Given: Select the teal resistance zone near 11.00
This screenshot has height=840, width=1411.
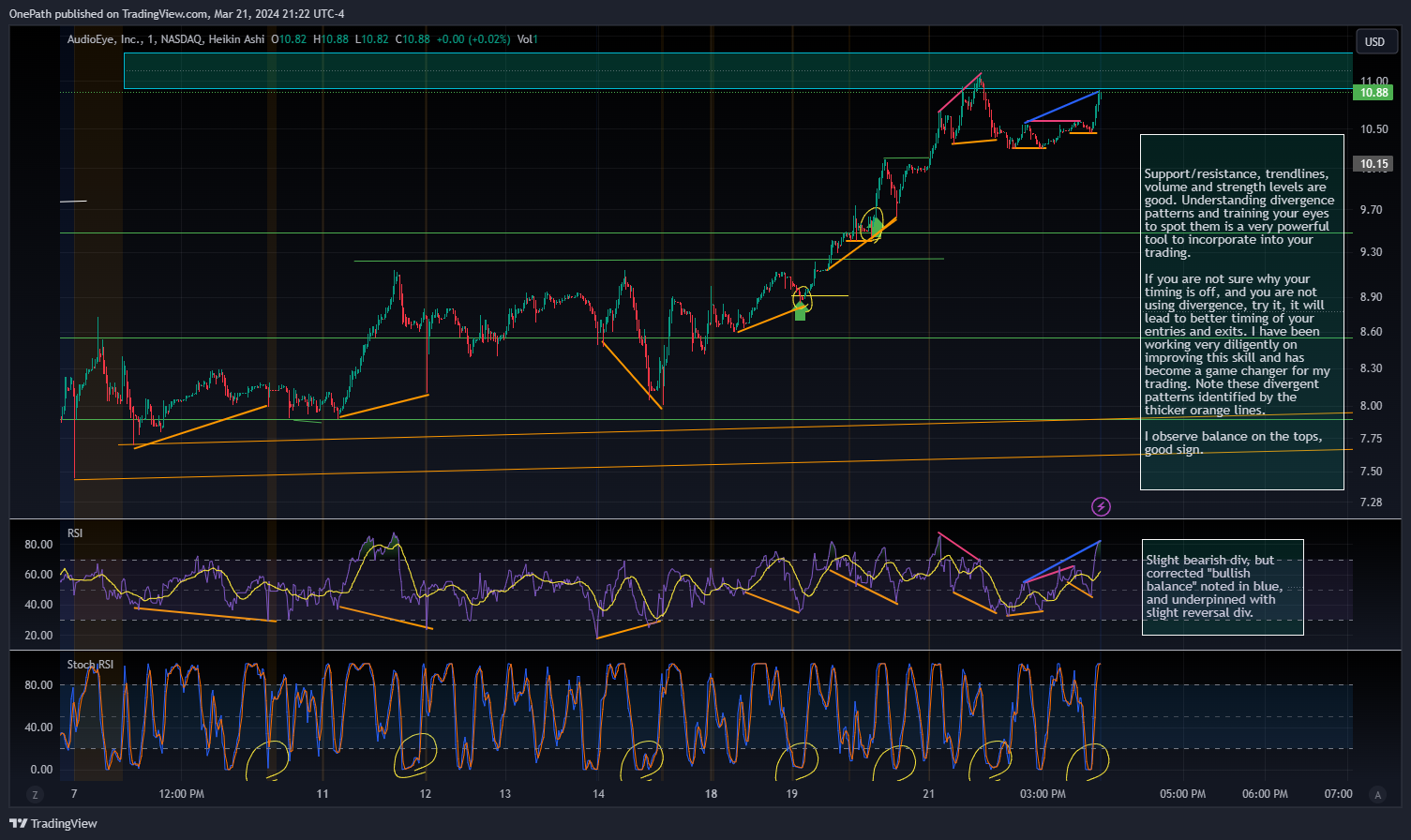Looking at the screenshot, I should (738, 70).
